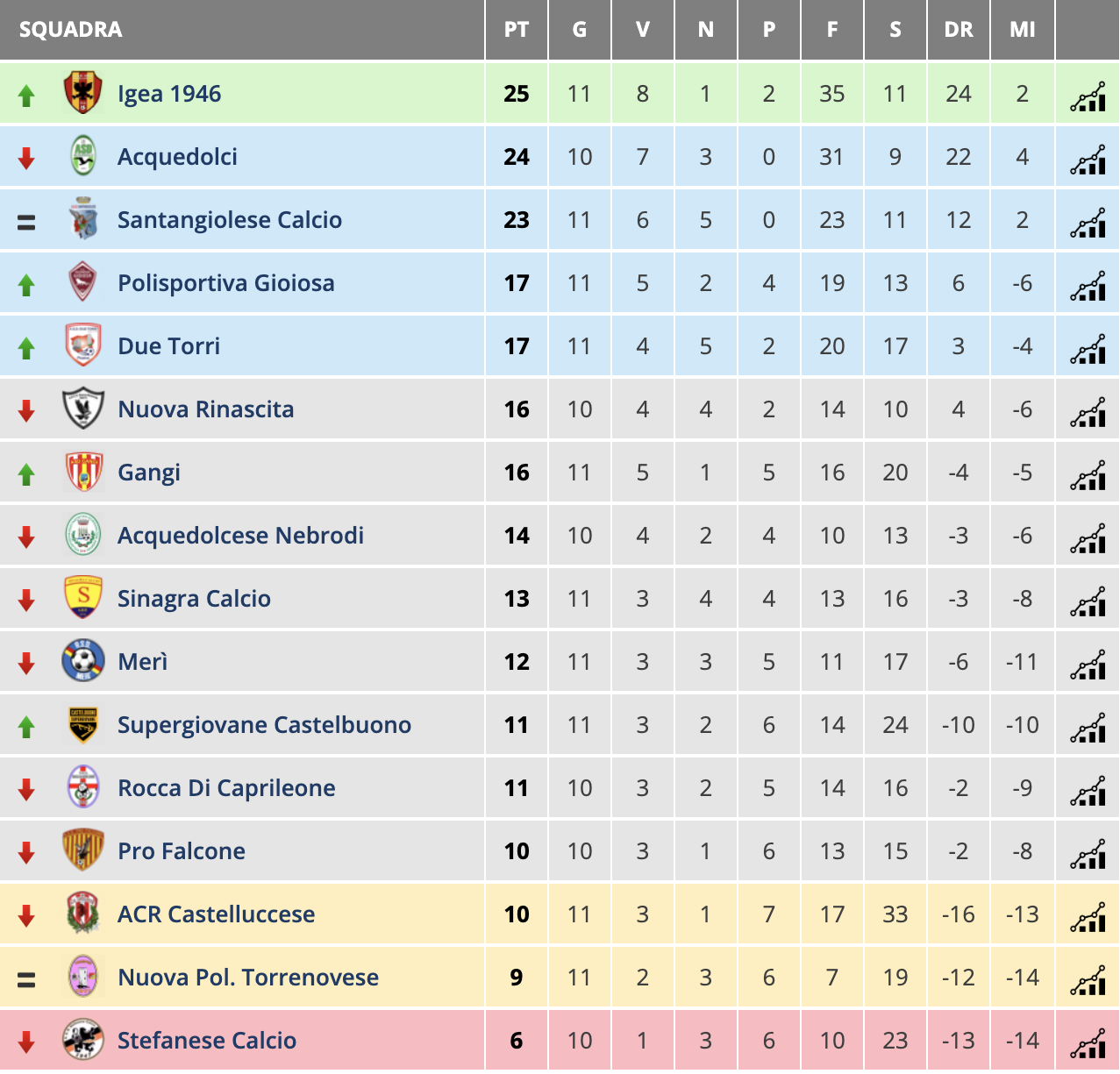Open the Nuova Pol. Torrenovese team link
1120x1074 pixels.
[x=248, y=978]
